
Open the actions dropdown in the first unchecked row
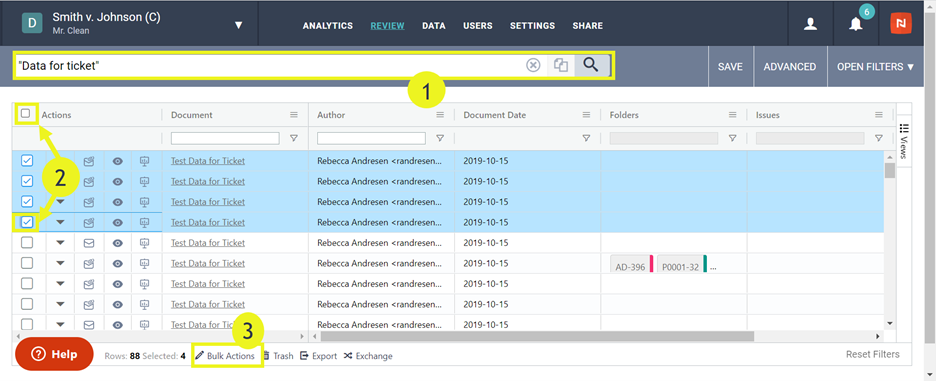click(60, 243)
